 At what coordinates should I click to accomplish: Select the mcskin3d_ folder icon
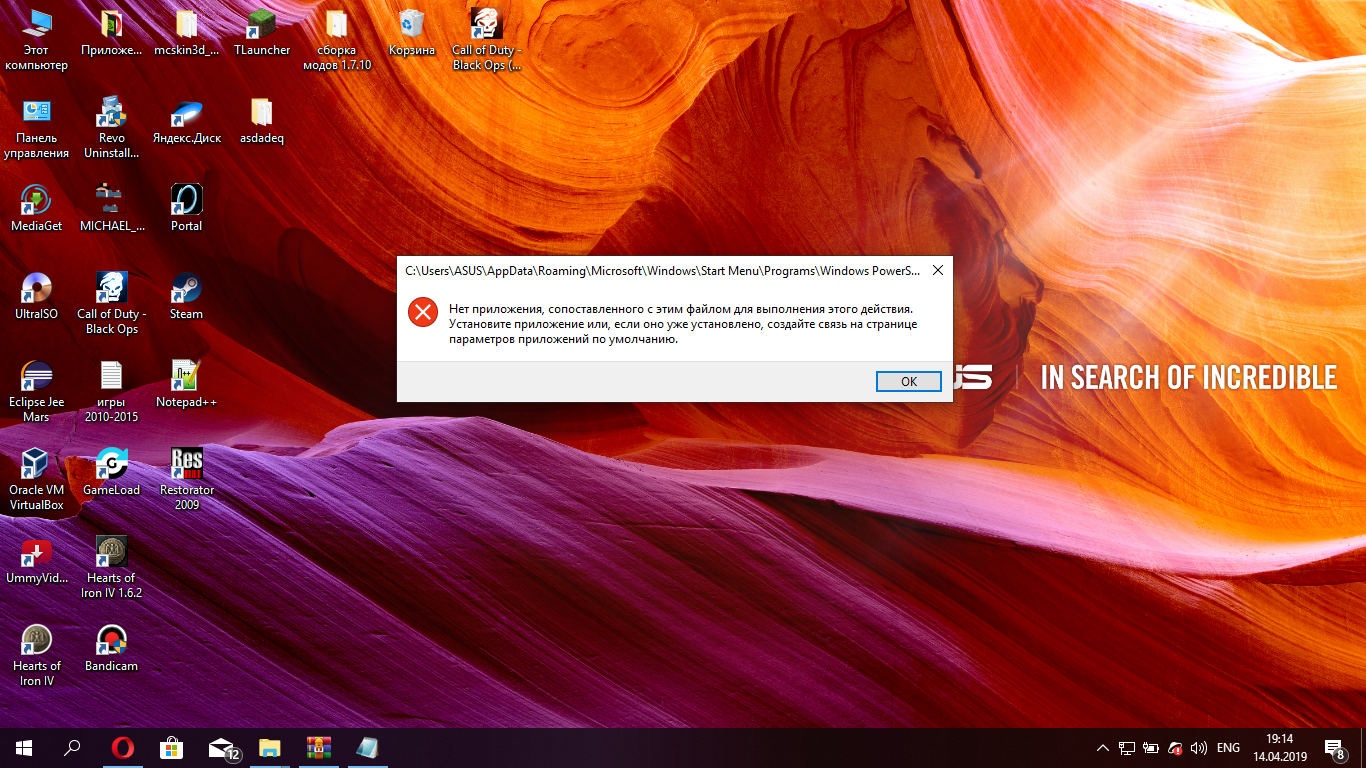click(x=186, y=33)
